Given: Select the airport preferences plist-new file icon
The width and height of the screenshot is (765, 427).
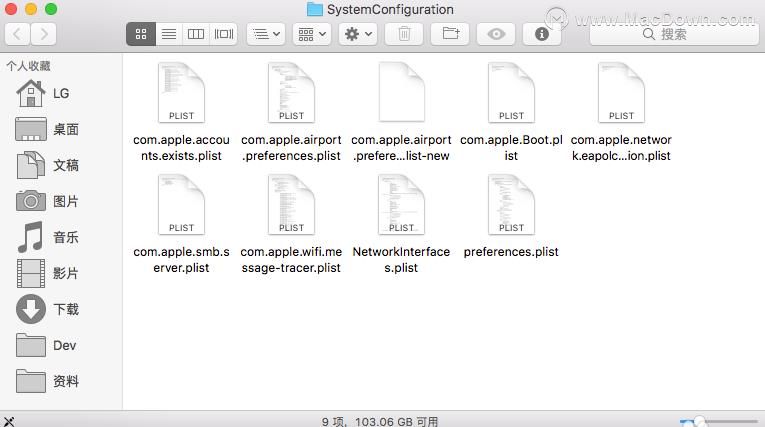Looking at the screenshot, I should point(402,93).
